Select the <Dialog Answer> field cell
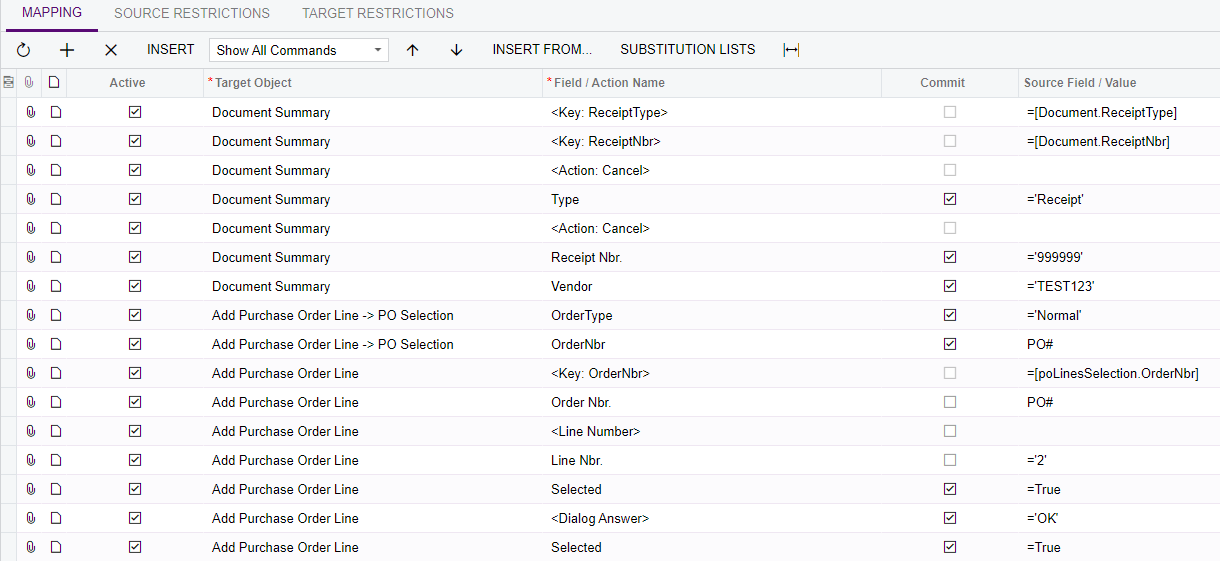Image resolution: width=1220 pixels, height=561 pixels. pos(712,518)
